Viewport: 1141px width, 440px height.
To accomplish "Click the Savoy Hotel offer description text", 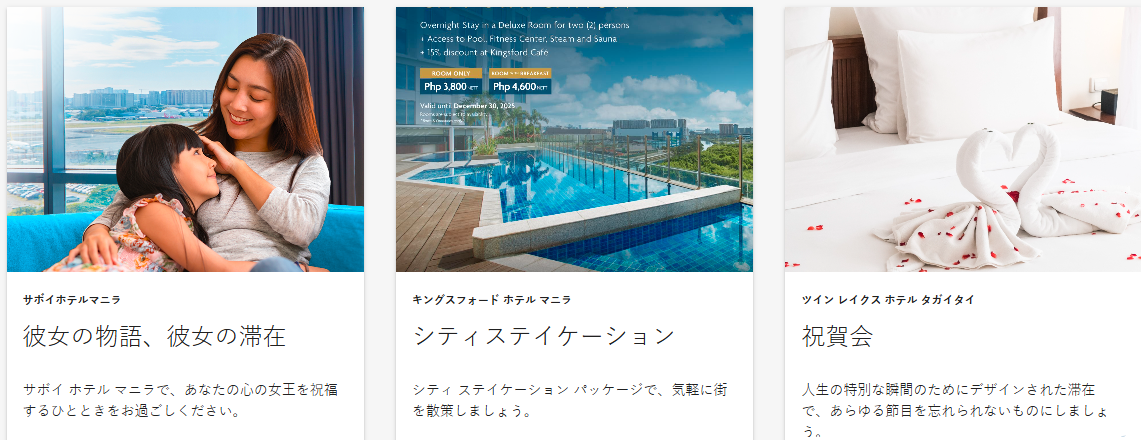I will [x=180, y=400].
